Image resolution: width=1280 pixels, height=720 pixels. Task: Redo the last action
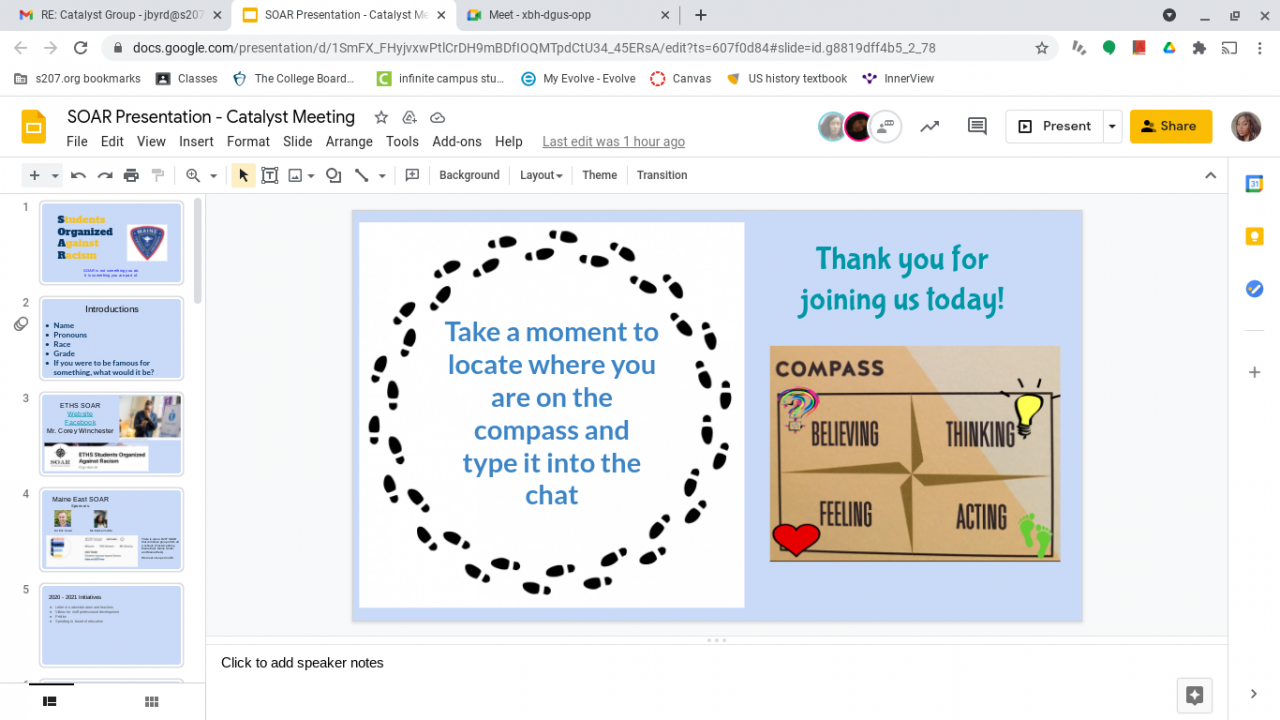click(x=104, y=175)
